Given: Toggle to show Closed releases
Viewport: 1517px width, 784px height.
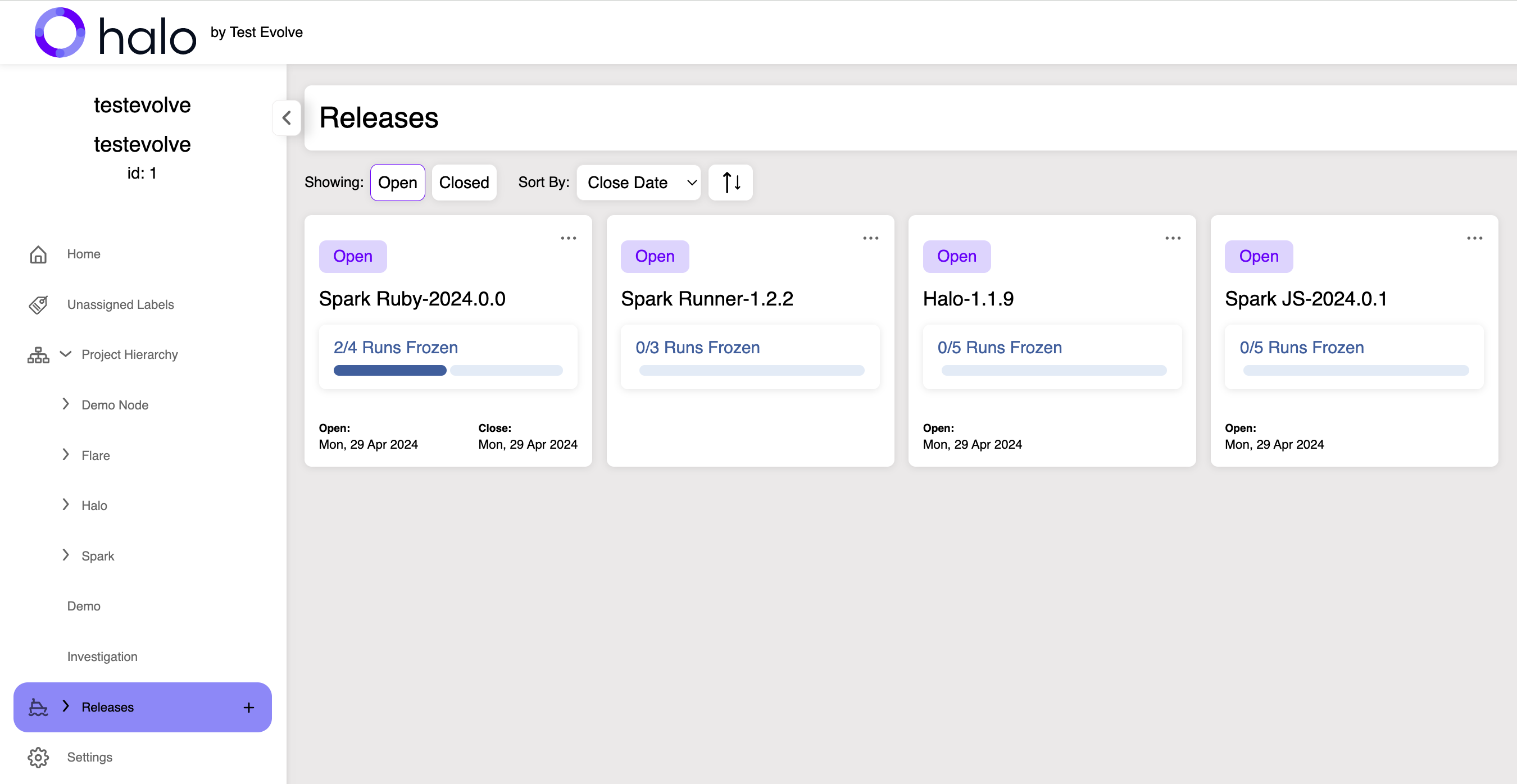Looking at the screenshot, I should coord(464,183).
